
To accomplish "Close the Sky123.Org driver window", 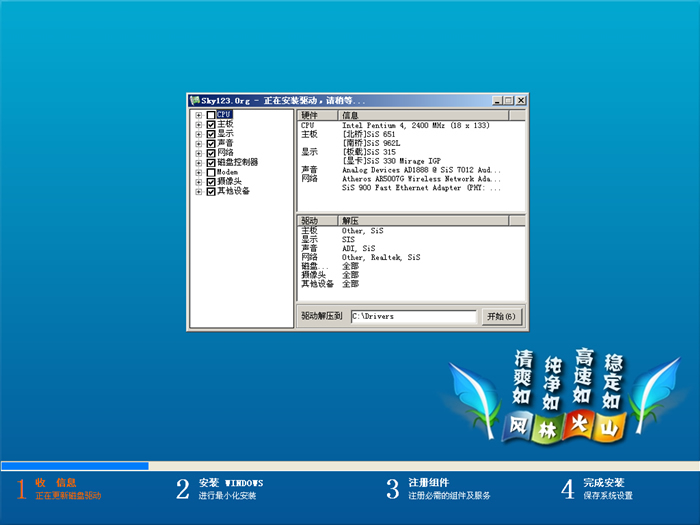I will click(x=519, y=101).
